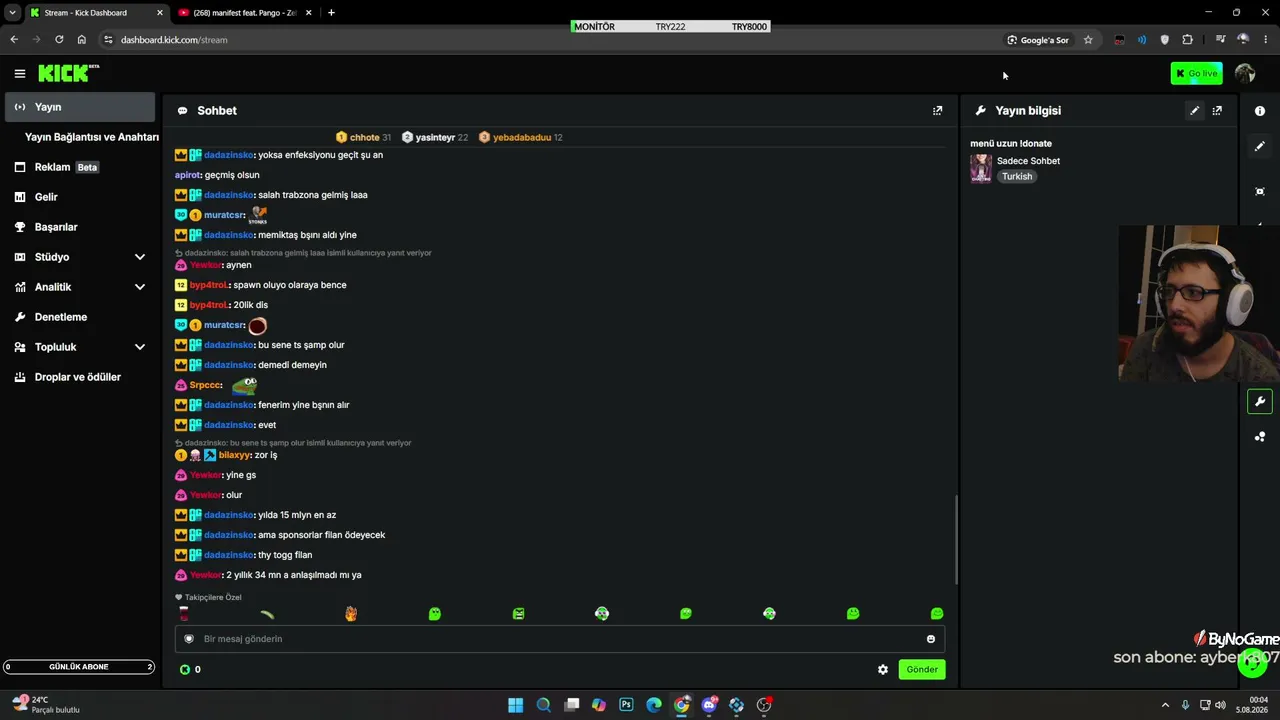
Task: Open the Denetleme page
Action: tap(80, 317)
